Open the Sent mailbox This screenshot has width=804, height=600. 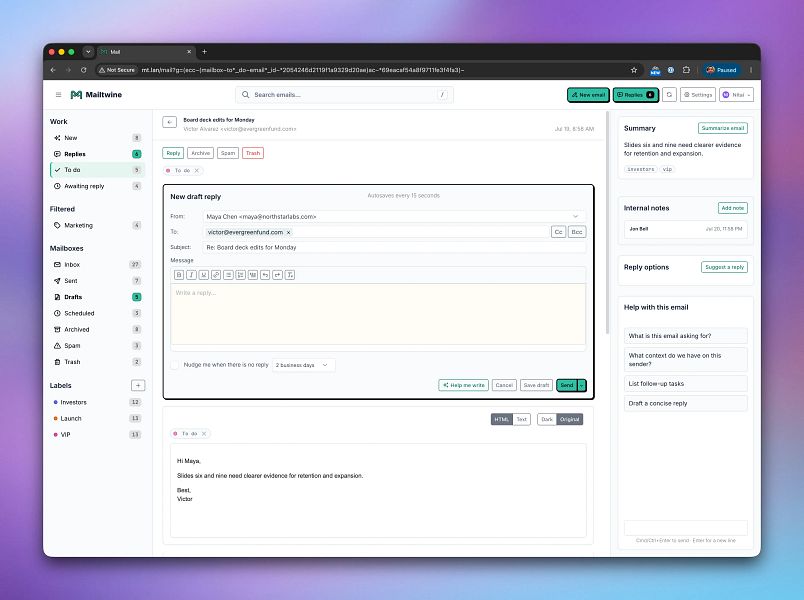97,281
